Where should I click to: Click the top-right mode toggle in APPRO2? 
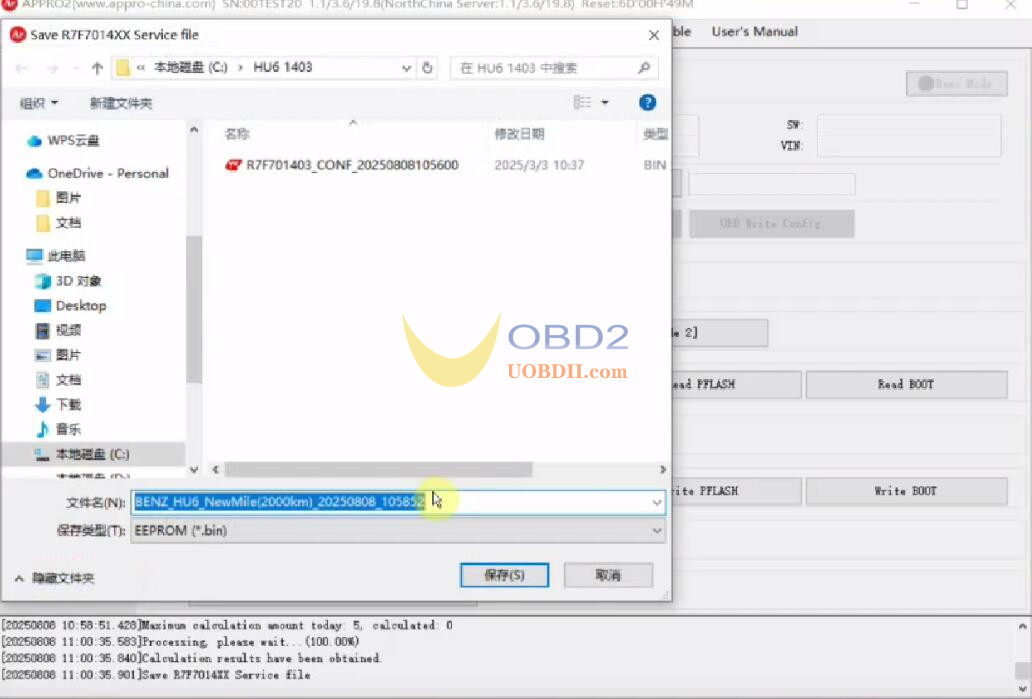[956, 84]
